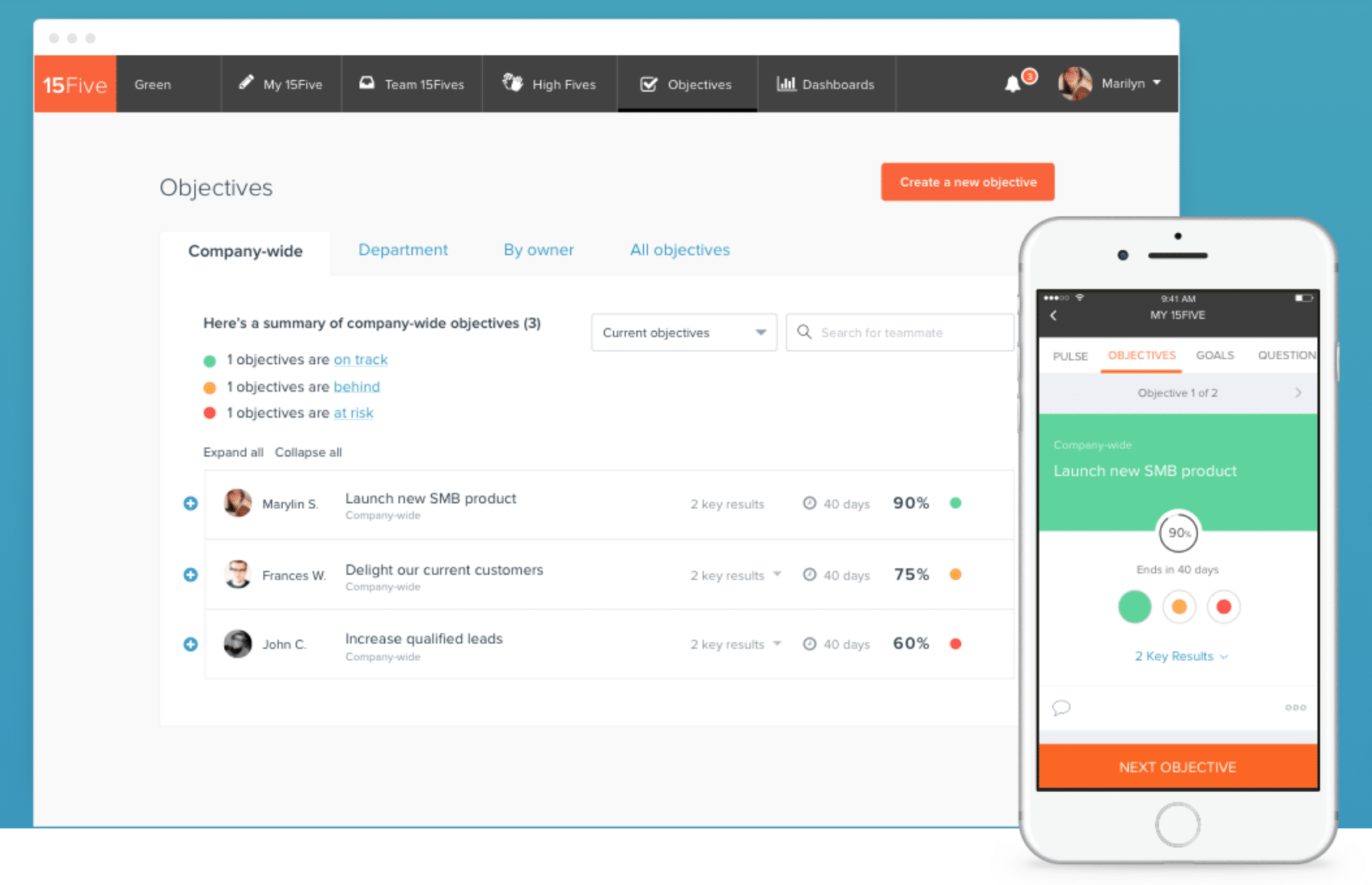Click Frances W. profile avatar
Screen dimensions: 1372x885
tap(238, 574)
